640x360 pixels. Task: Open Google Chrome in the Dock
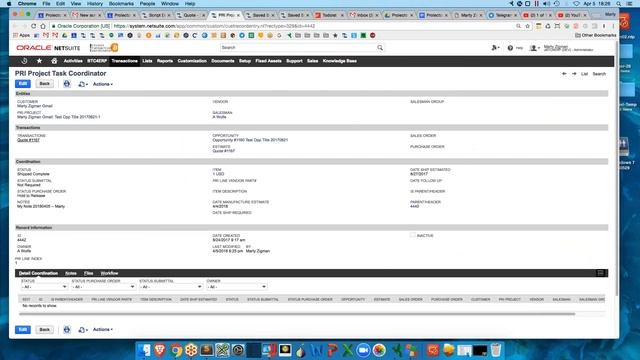pos(176,350)
